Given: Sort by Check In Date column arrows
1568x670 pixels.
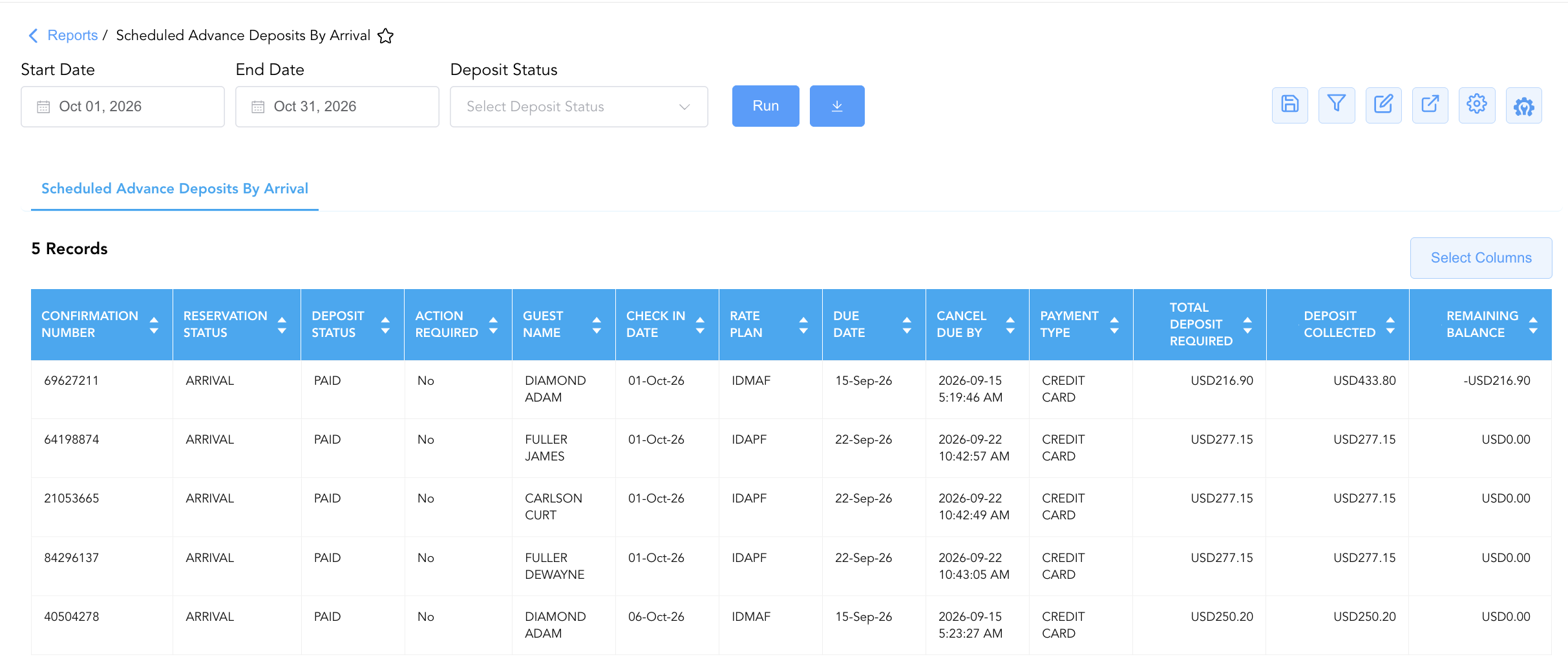Looking at the screenshot, I should coord(700,325).
